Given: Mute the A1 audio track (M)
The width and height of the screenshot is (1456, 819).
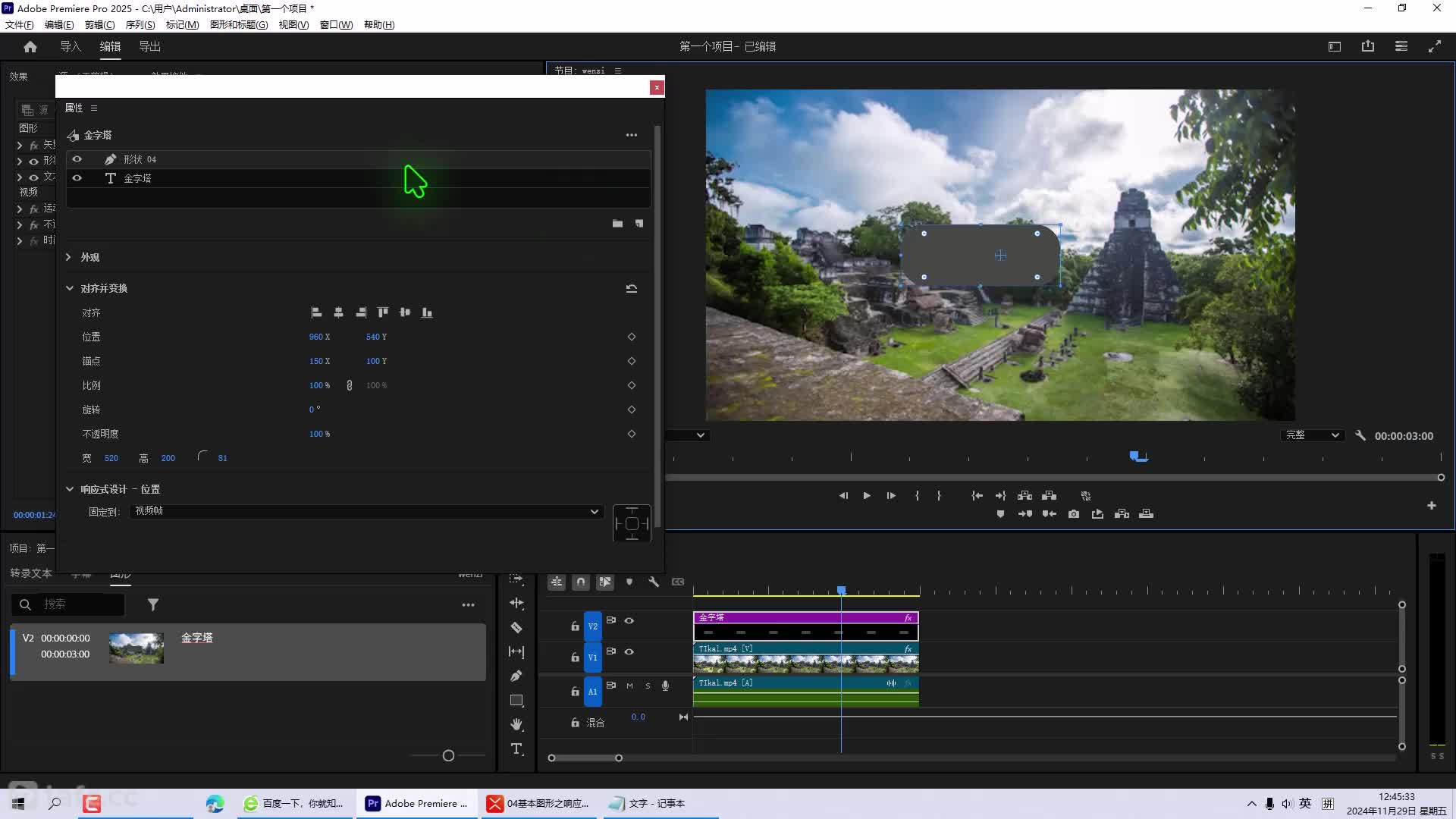Looking at the screenshot, I should pyautogui.click(x=629, y=686).
